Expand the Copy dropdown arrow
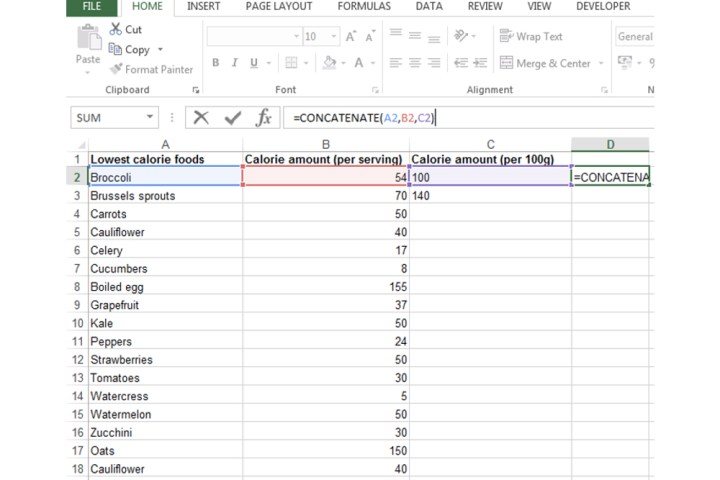Viewport: 720px width, 480px height. (x=160, y=49)
